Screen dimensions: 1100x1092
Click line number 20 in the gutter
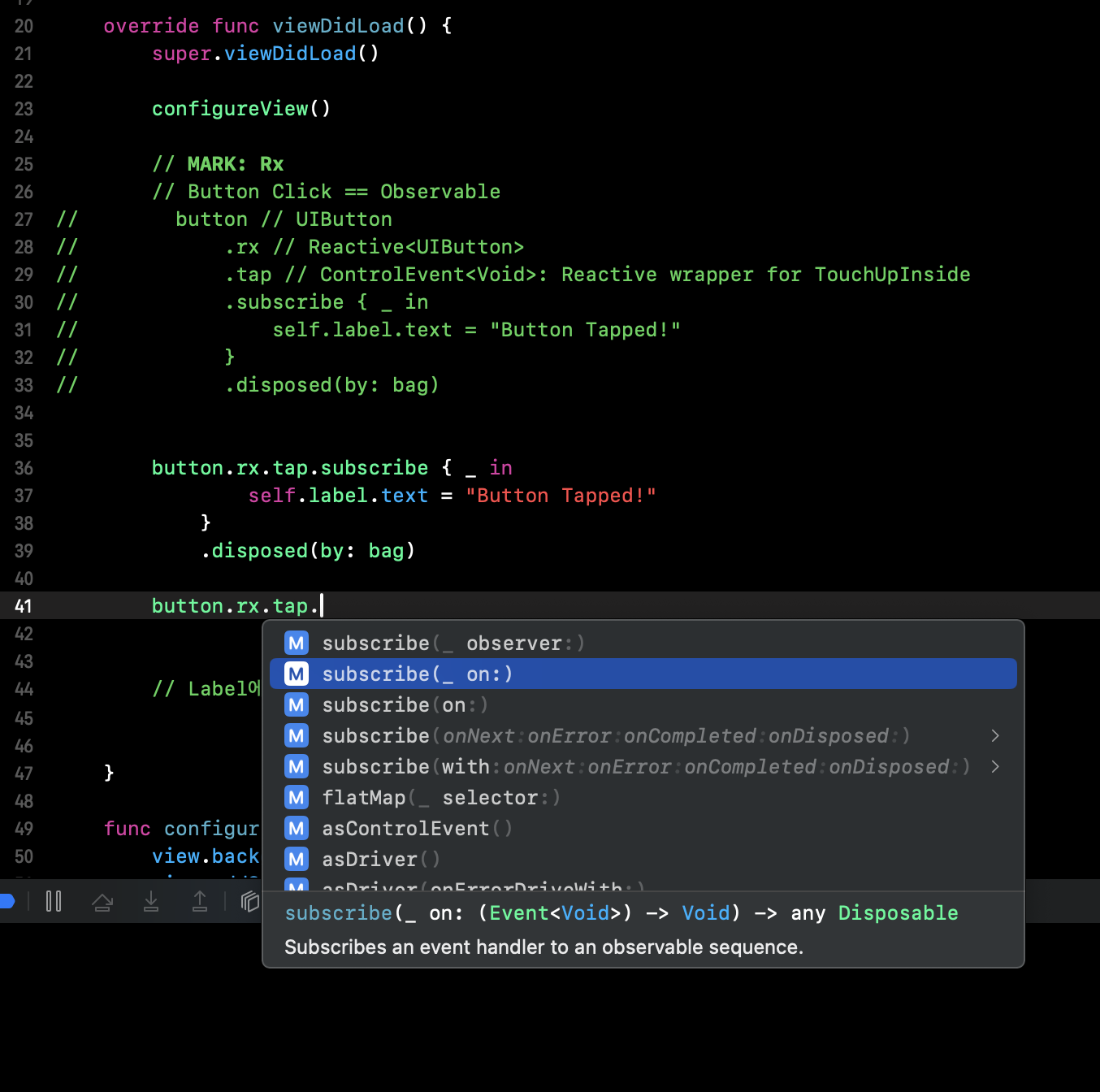pyautogui.click(x=24, y=26)
